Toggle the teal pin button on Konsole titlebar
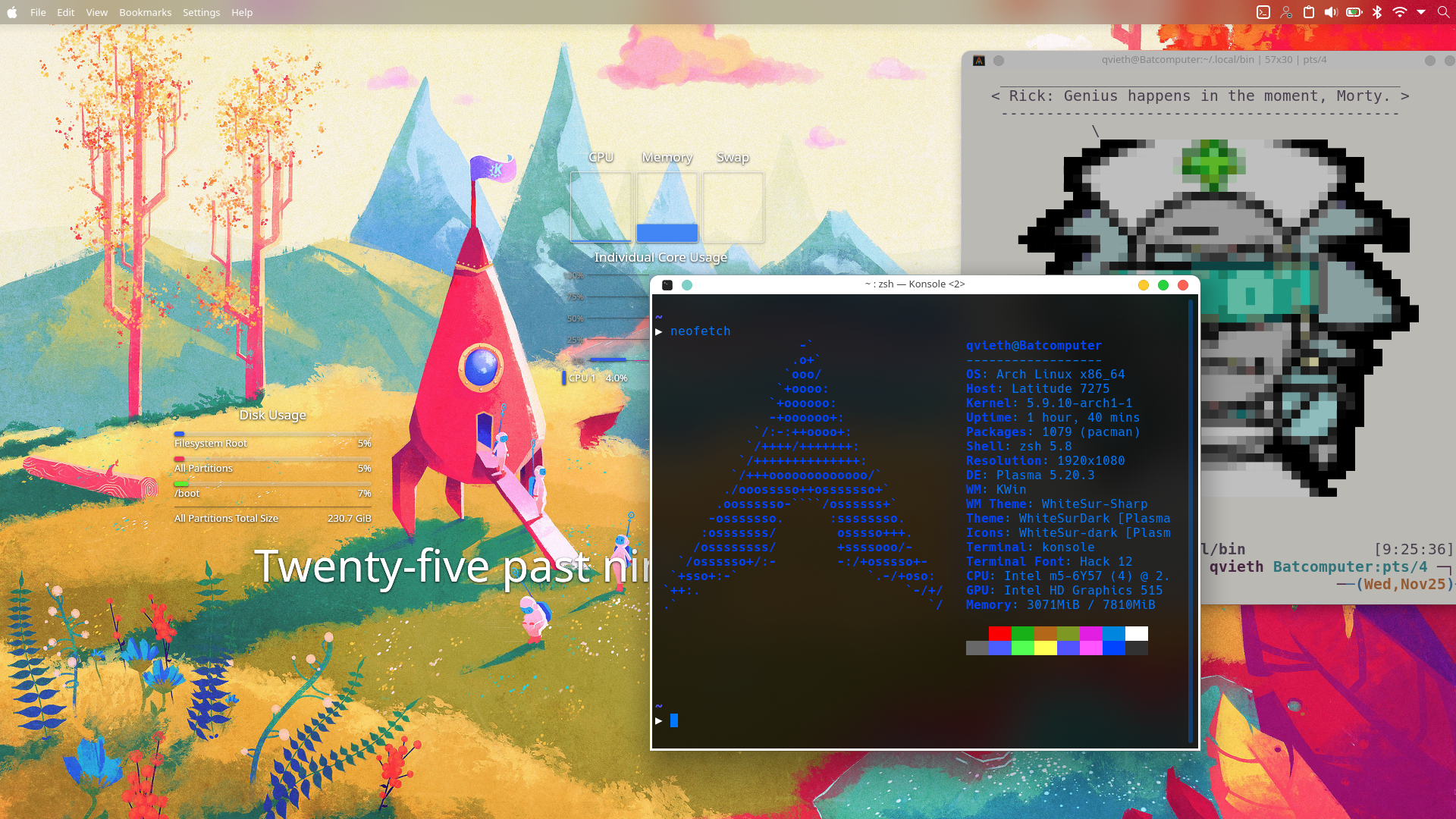 pyautogui.click(x=687, y=285)
